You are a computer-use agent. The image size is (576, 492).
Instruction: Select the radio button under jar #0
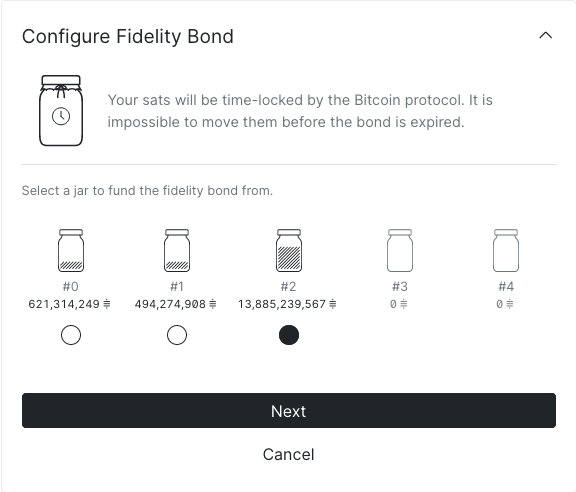point(71,335)
